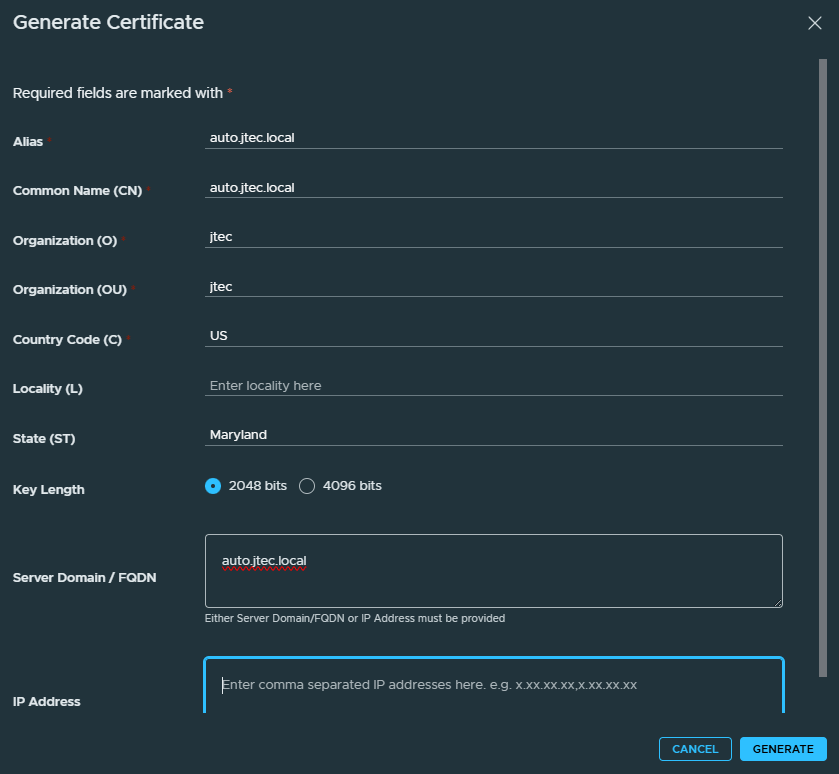The image size is (839, 774).
Task: Focus the Alias input field
Action: (x=493, y=138)
